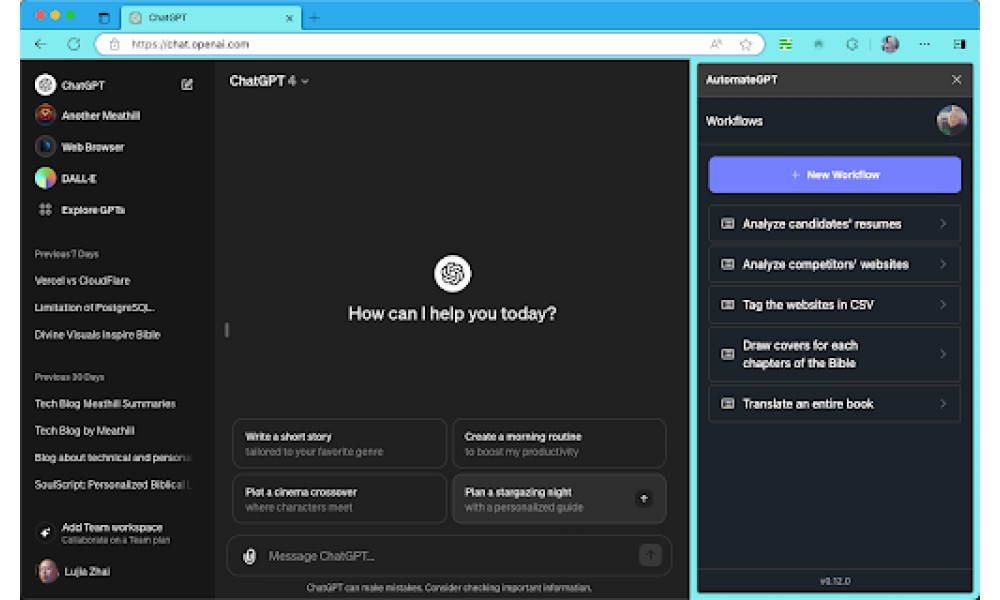
Task: Toggle the browser sidebar icon
Action: tap(959, 44)
